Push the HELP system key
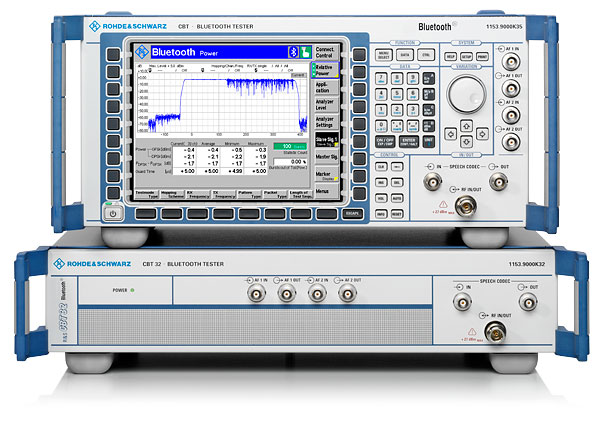600x430 pixels. click(450, 57)
